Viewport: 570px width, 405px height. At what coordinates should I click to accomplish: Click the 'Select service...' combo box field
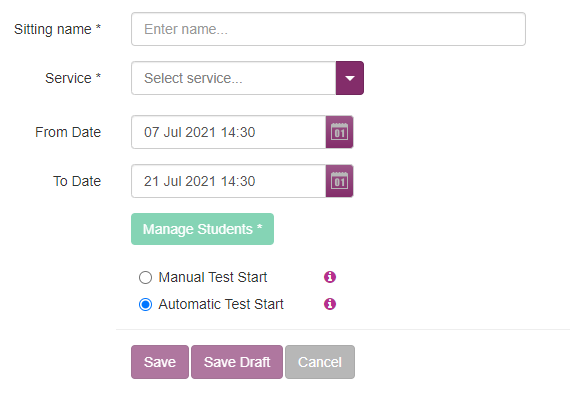pyautogui.click(x=233, y=78)
